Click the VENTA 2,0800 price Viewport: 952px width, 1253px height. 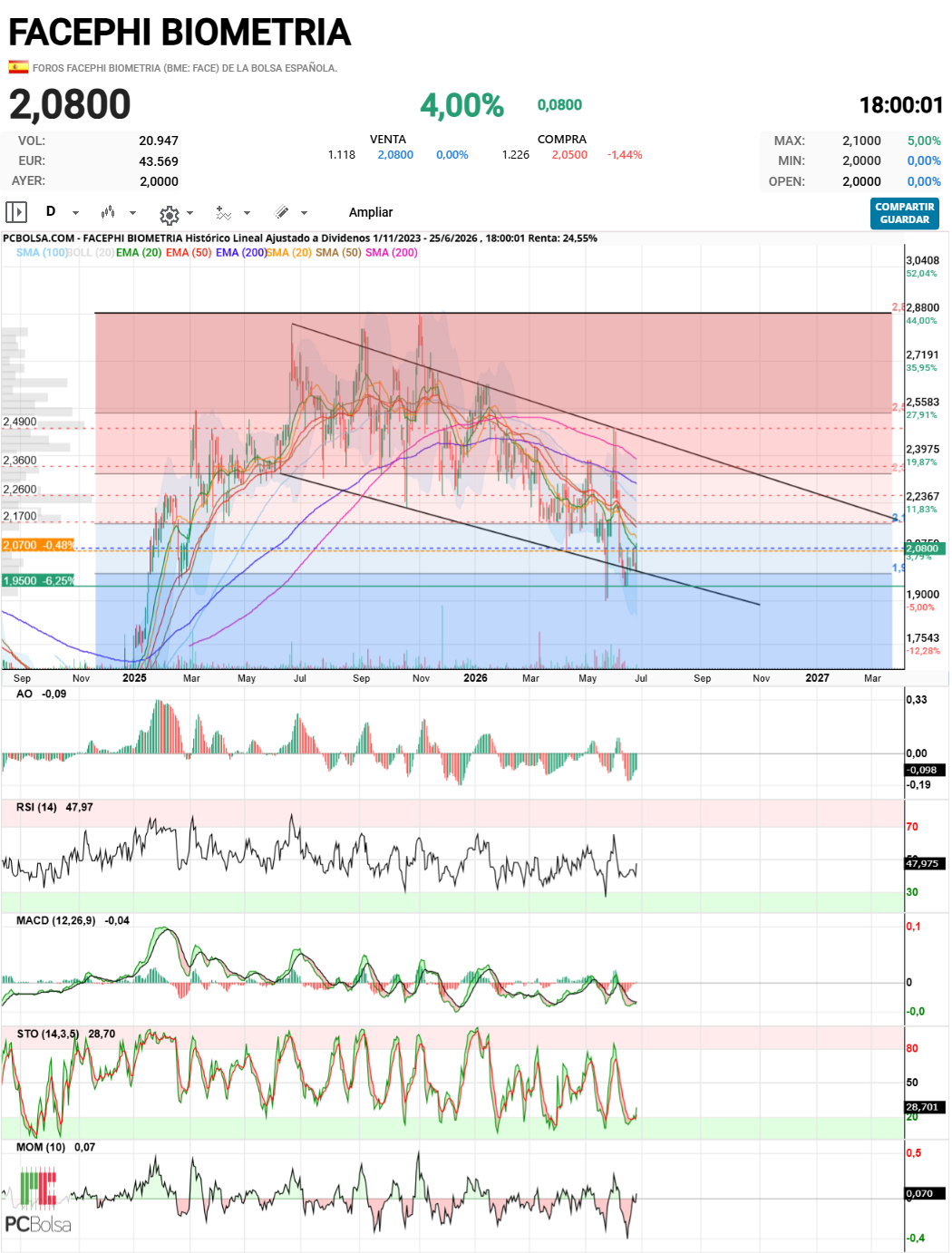(x=395, y=155)
